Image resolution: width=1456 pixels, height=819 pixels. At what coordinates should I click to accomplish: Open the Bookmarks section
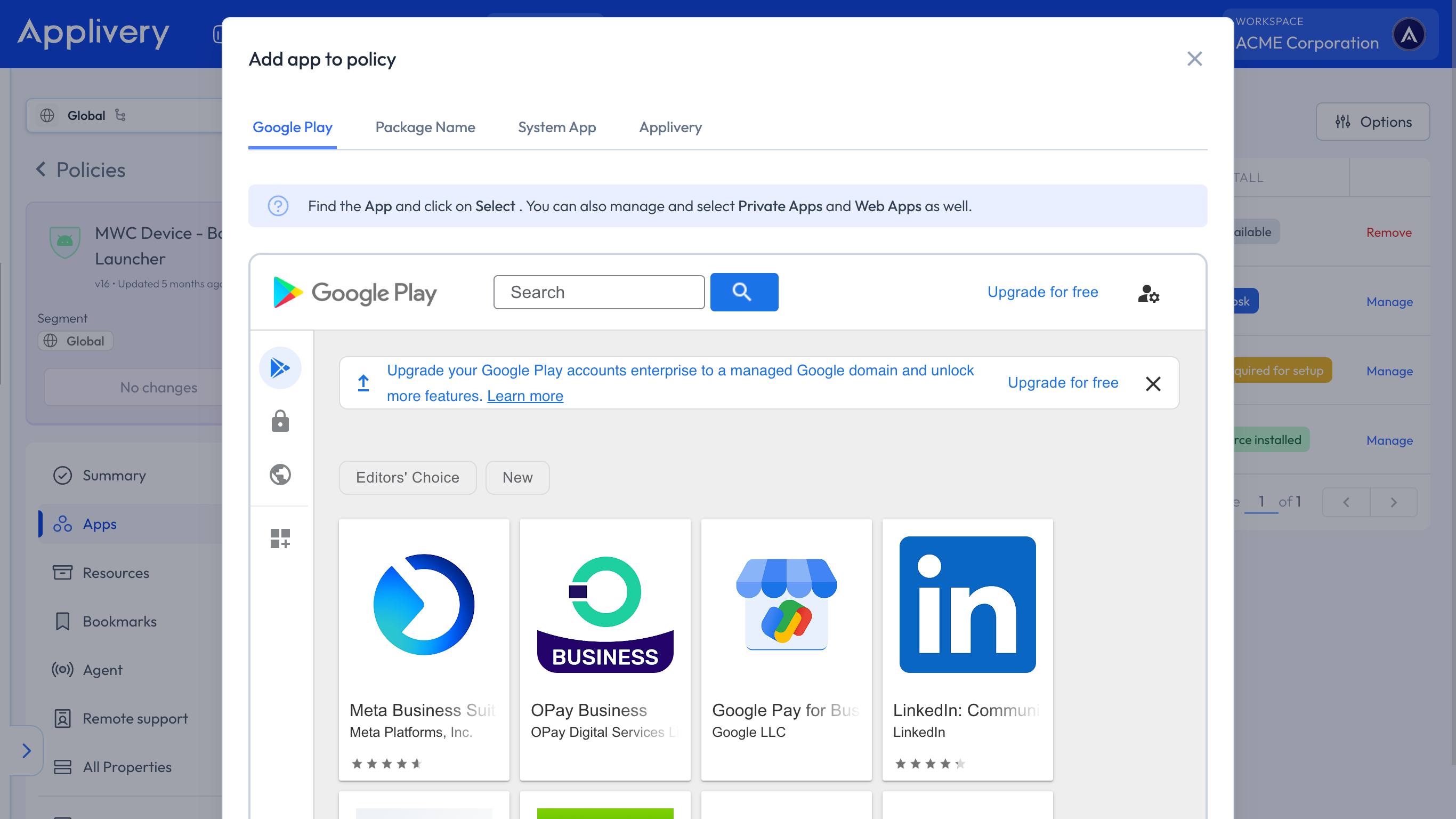(120, 621)
